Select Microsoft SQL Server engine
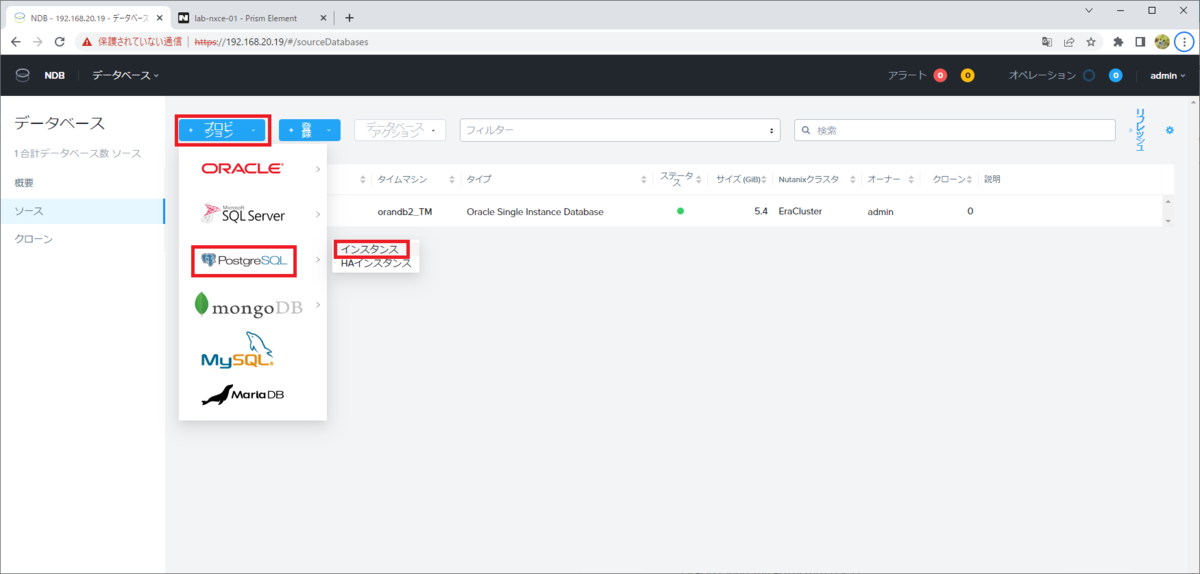 tap(242, 213)
